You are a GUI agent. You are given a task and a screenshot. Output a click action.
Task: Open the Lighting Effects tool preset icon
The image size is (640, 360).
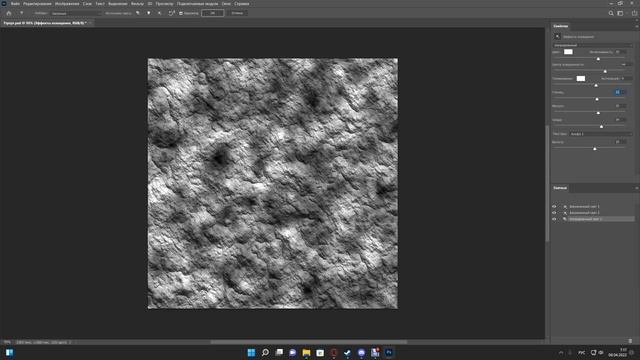(x=22, y=13)
